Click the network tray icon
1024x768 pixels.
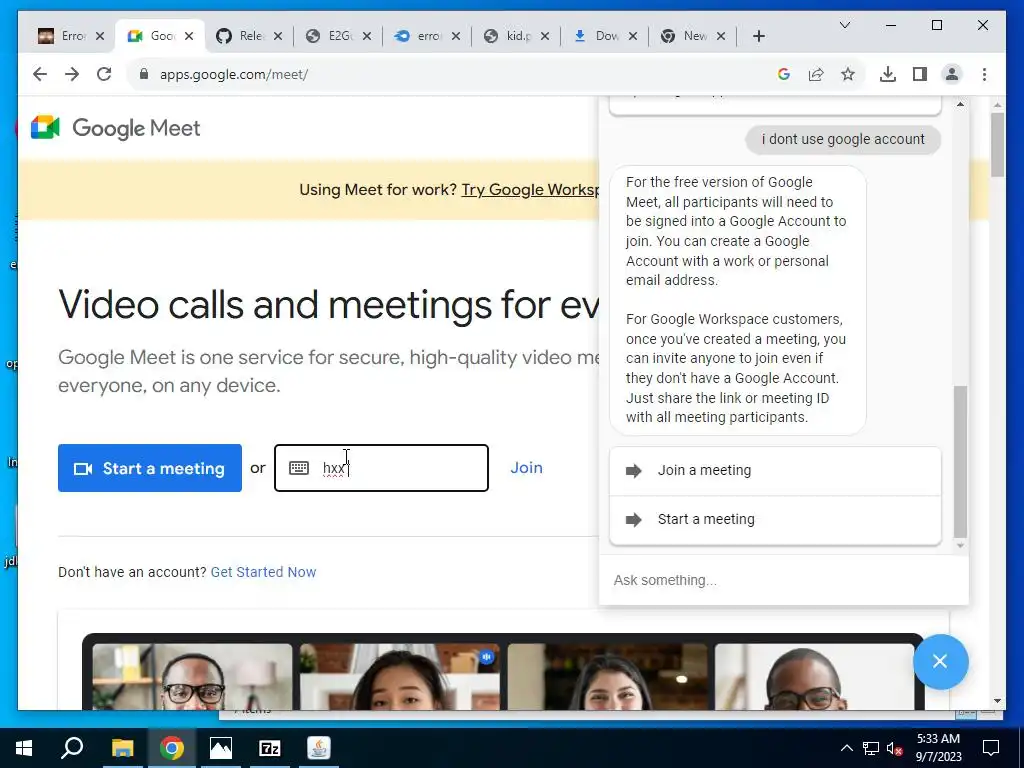(x=871, y=748)
